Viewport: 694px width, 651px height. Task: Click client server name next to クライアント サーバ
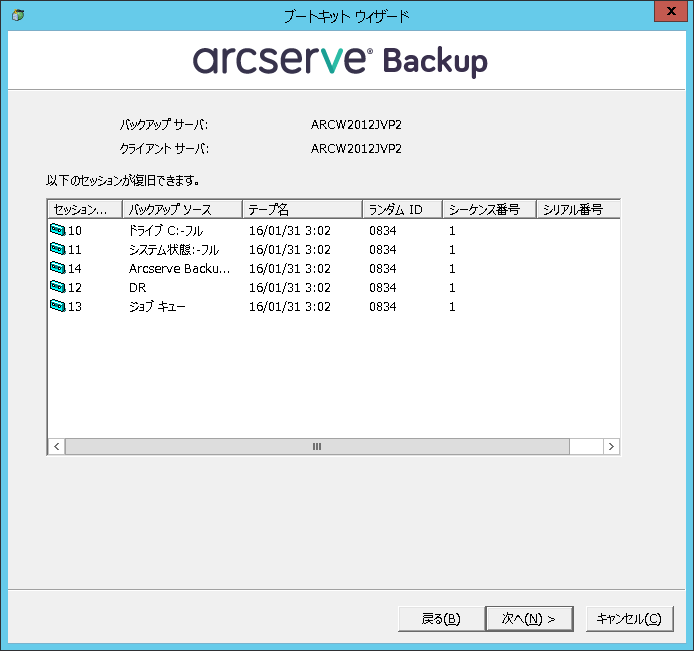tap(356, 149)
